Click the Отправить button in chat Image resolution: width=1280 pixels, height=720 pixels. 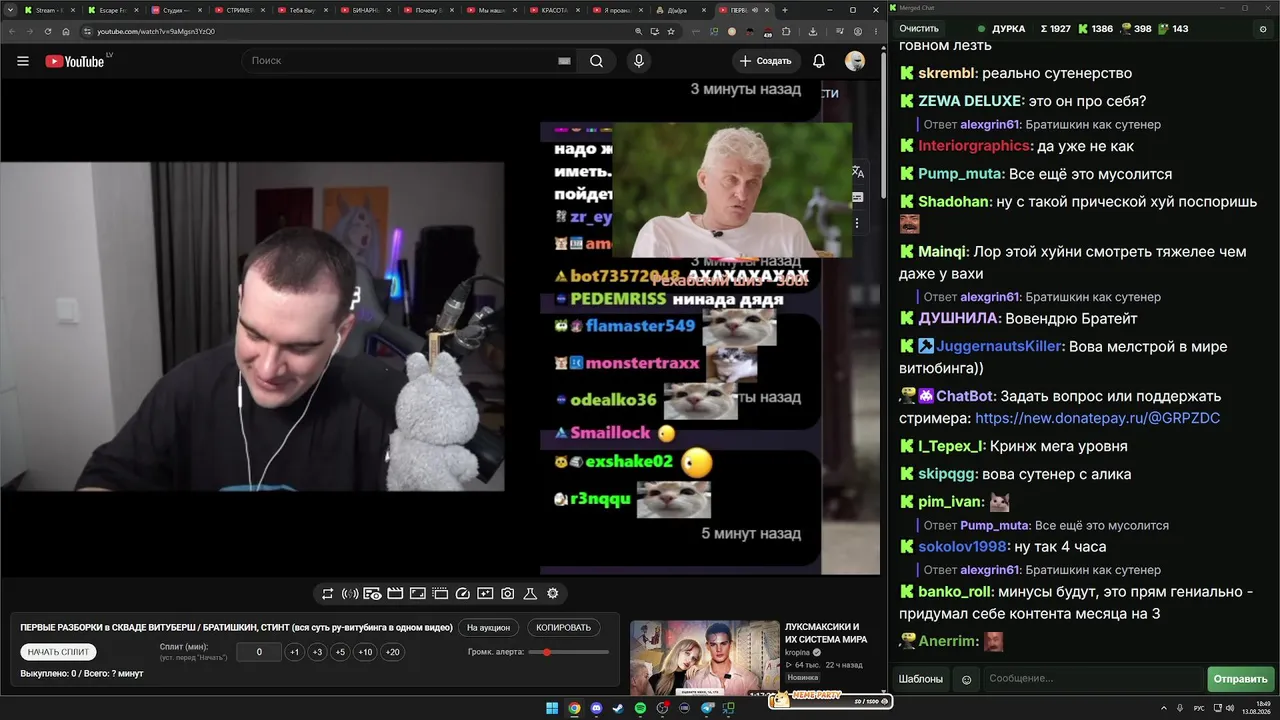[1240, 679]
